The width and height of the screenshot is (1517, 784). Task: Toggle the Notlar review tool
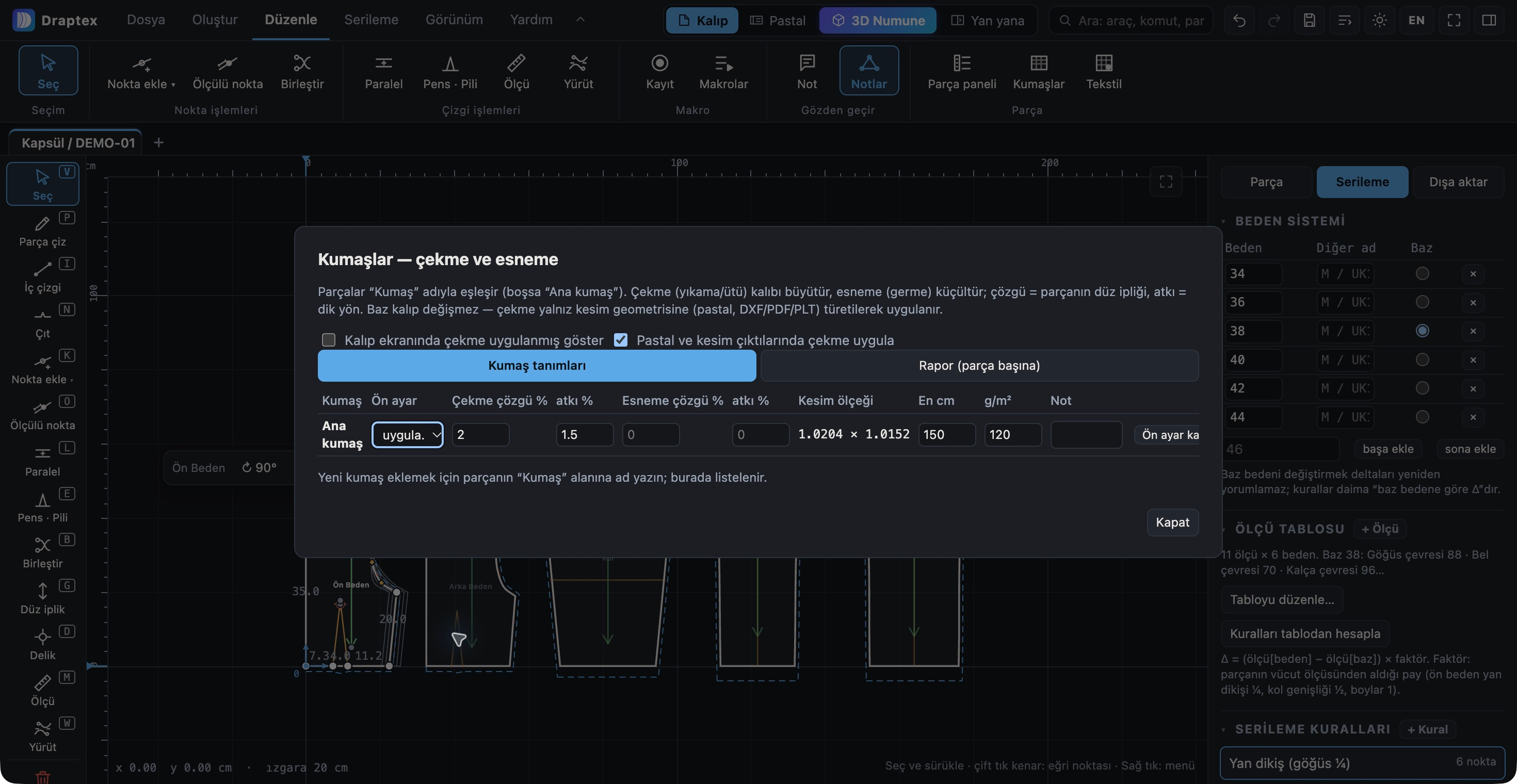click(868, 71)
